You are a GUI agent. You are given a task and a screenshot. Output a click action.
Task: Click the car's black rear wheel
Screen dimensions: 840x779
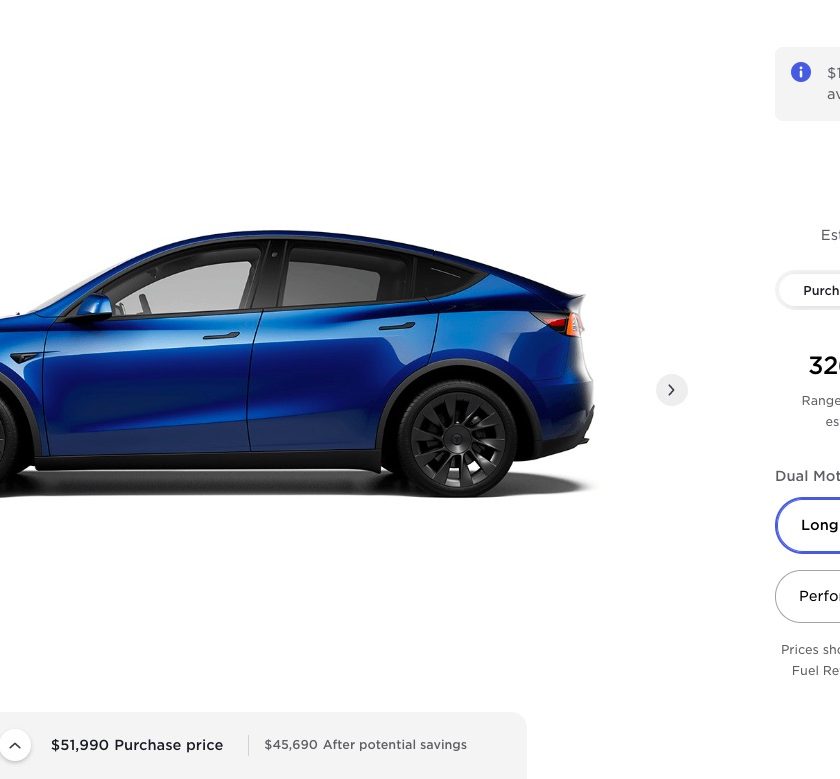tap(457, 439)
